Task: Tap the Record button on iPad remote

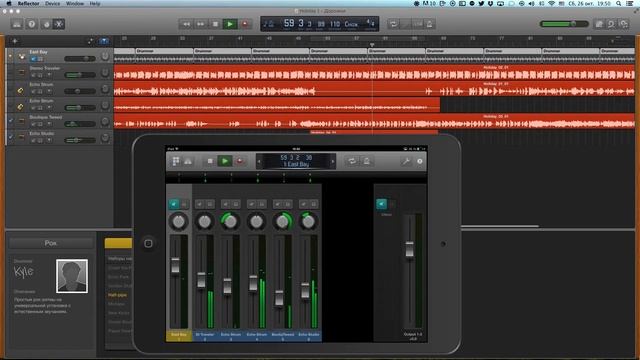Action: [x=240, y=161]
